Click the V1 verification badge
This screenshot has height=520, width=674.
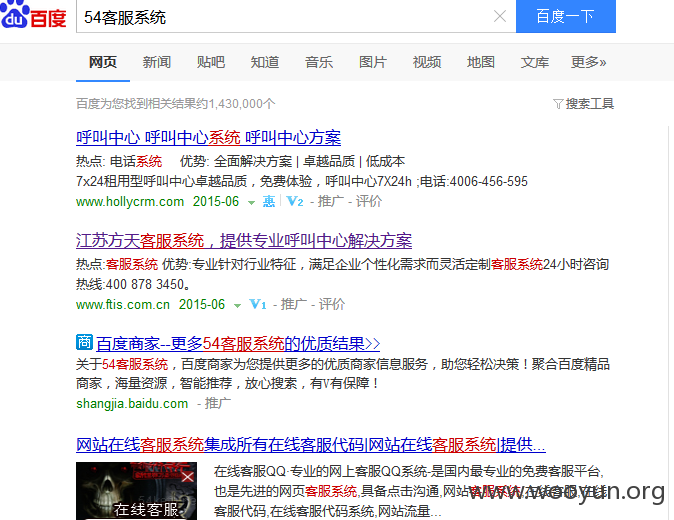pyautogui.click(x=258, y=304)
